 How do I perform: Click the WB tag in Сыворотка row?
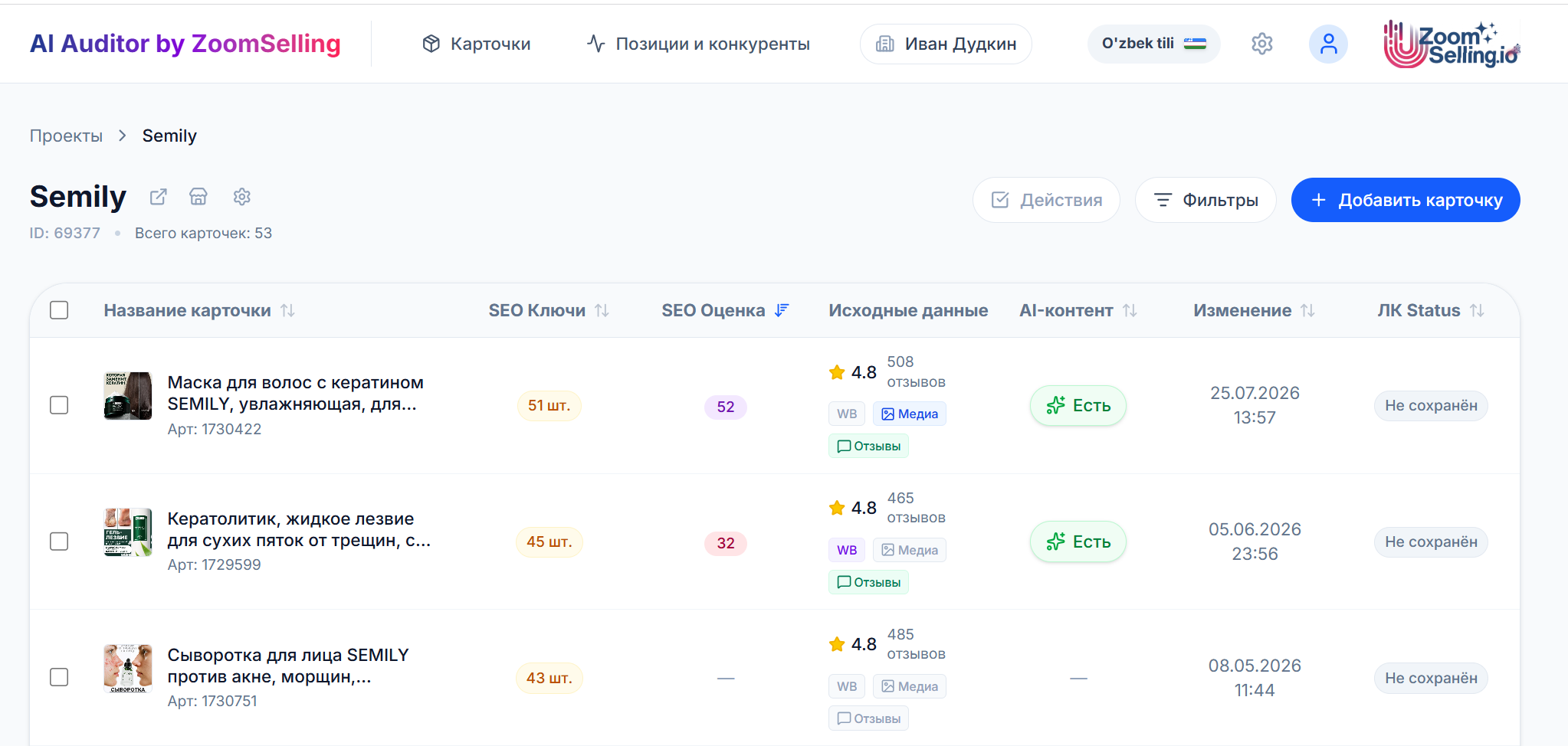[847, 686]
